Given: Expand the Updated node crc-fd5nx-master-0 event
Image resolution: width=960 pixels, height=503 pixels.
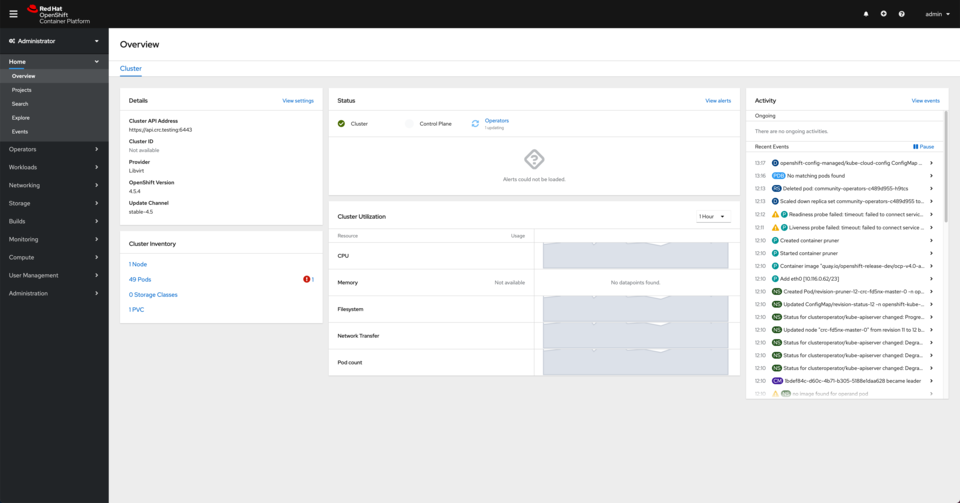Looking at the screenshot, I should point(931,330).
